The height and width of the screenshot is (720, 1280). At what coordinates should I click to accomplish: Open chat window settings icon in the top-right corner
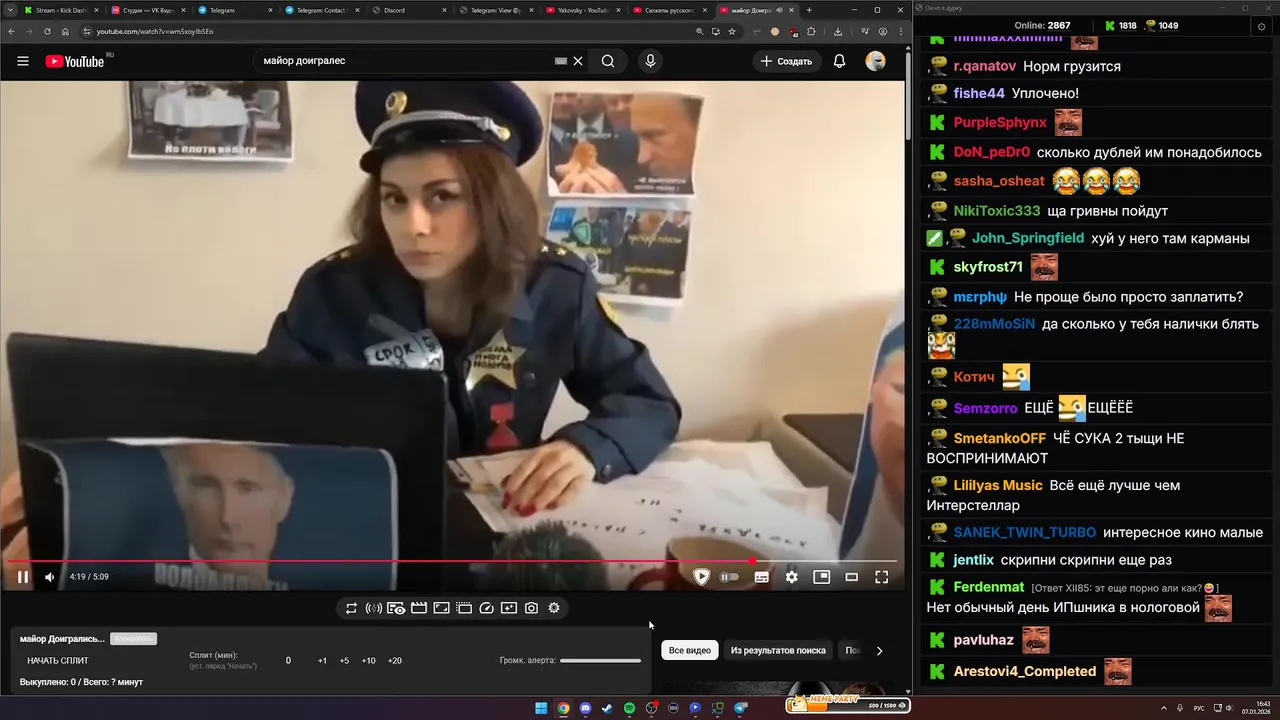pyautogui.click(x=1261, y=26)
